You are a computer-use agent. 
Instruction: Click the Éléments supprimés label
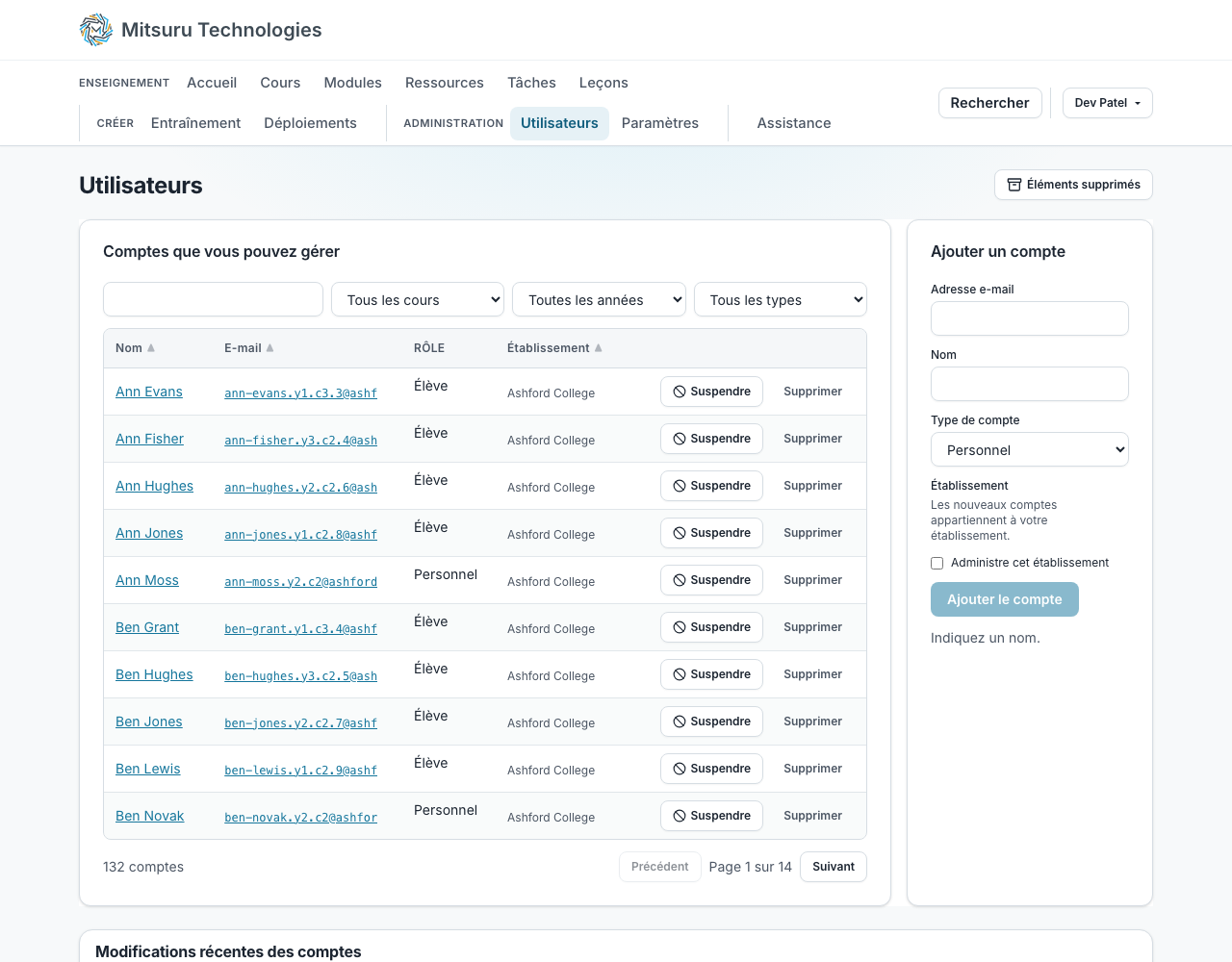(1083, 185)
